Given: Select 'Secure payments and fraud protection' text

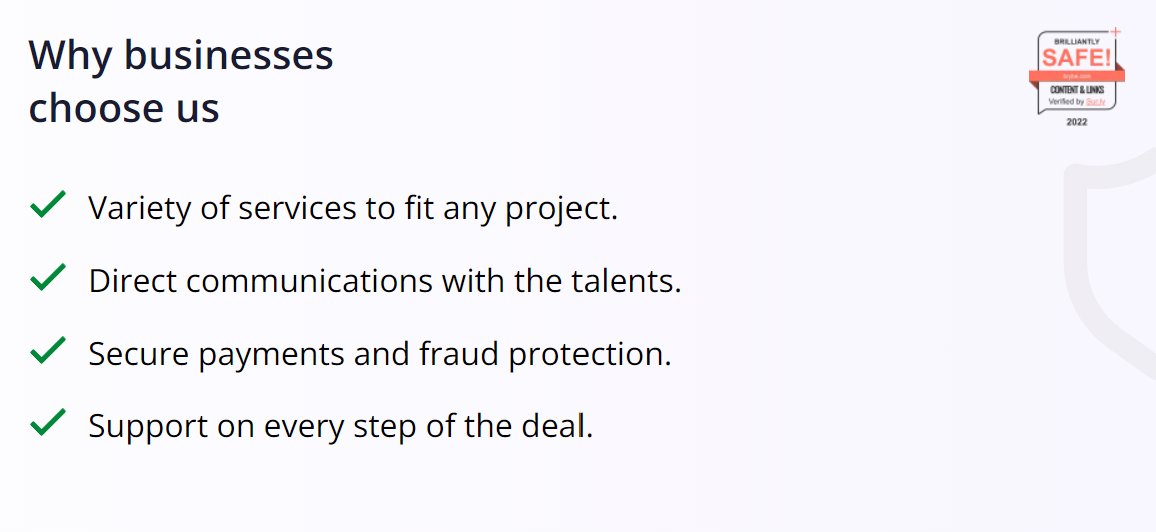Looking at the screenshot, I should [379, 354].
